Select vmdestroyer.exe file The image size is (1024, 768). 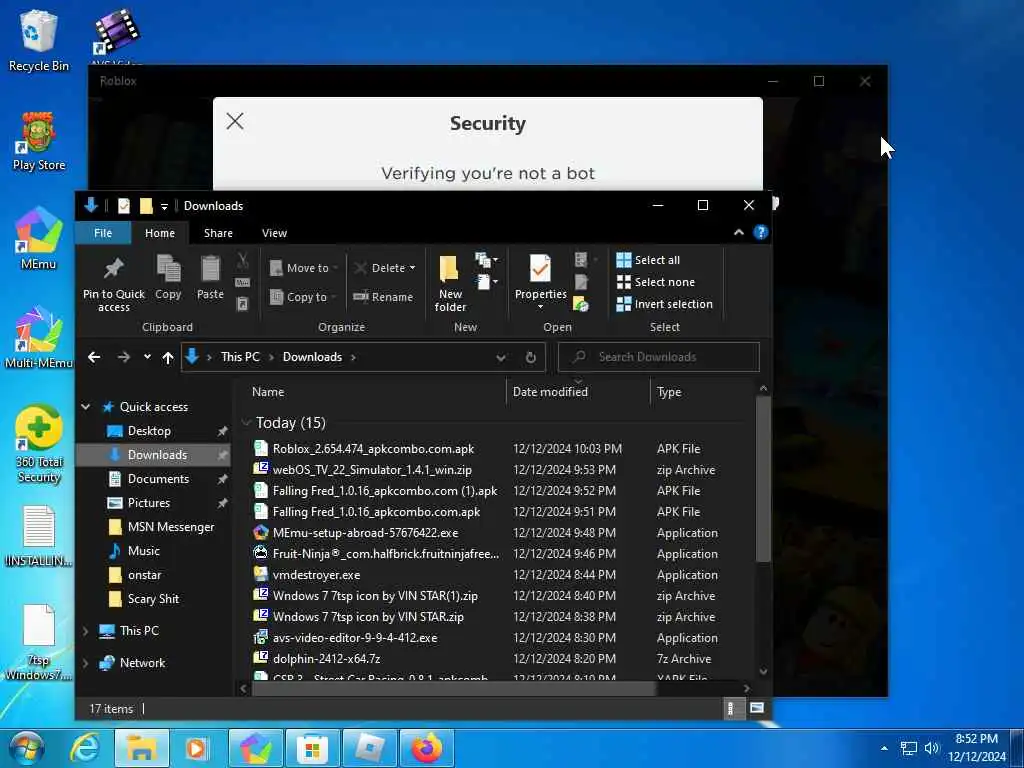coord(316,575)
